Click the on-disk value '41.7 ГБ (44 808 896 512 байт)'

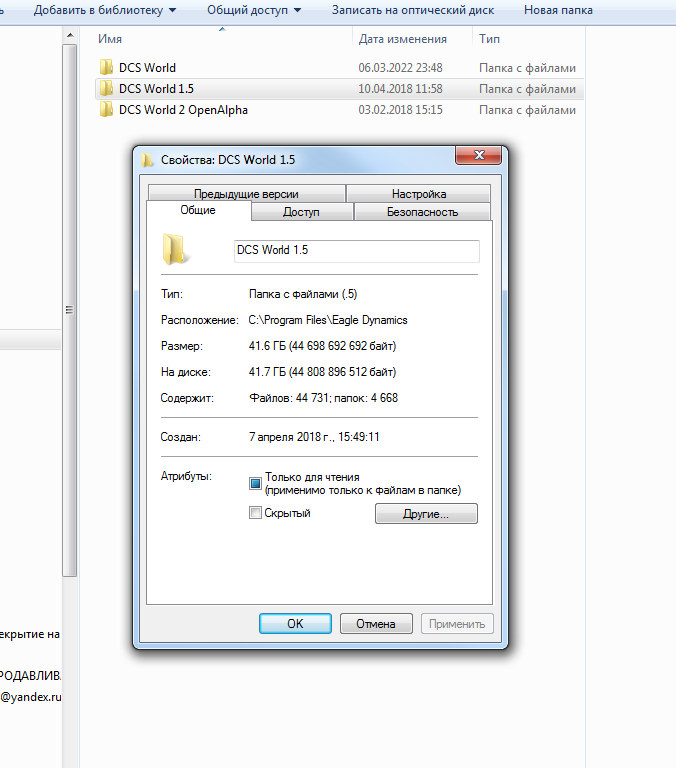pyautogui.click(x=322, y=372)
